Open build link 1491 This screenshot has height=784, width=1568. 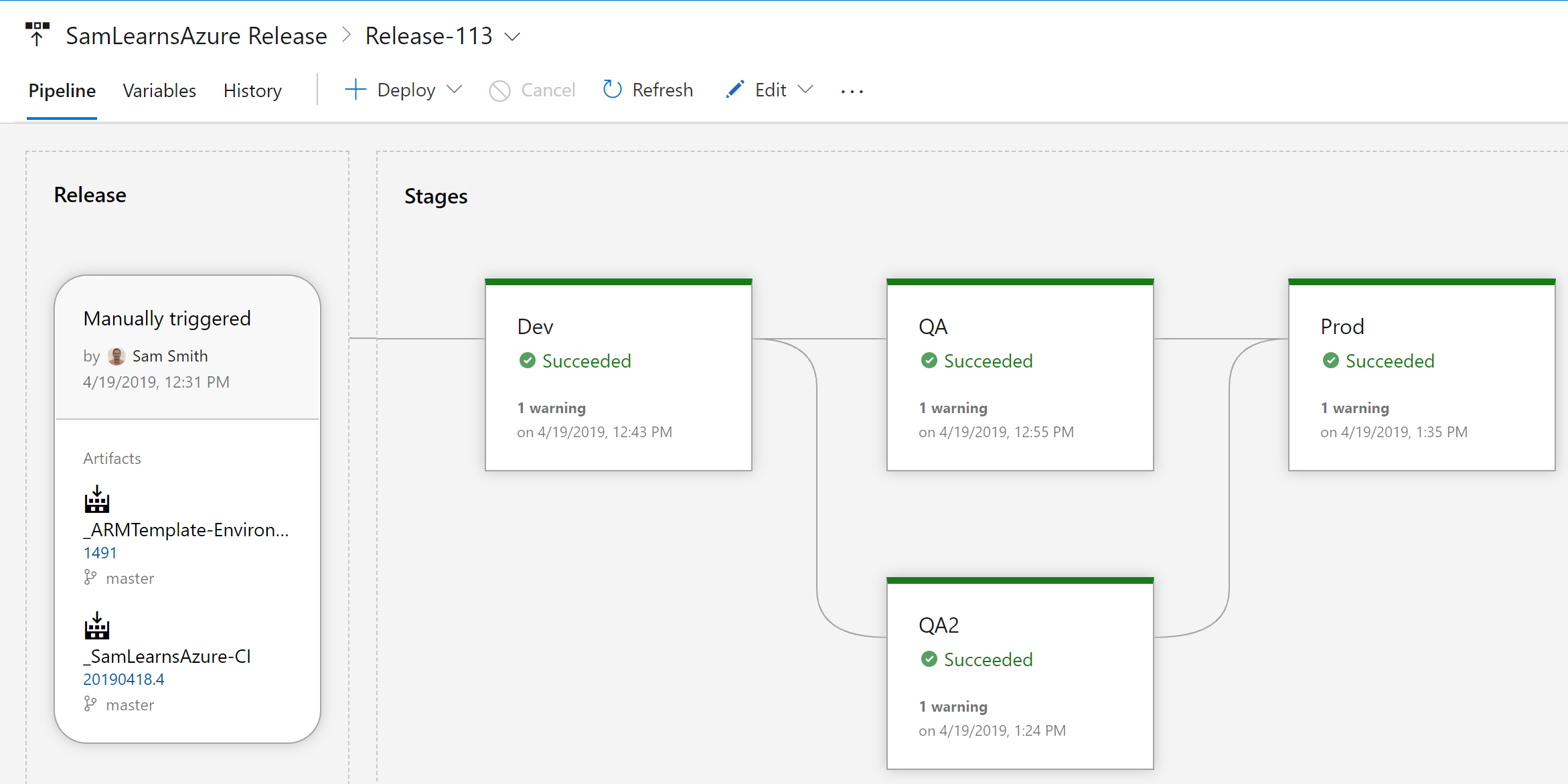click(100, 553)
